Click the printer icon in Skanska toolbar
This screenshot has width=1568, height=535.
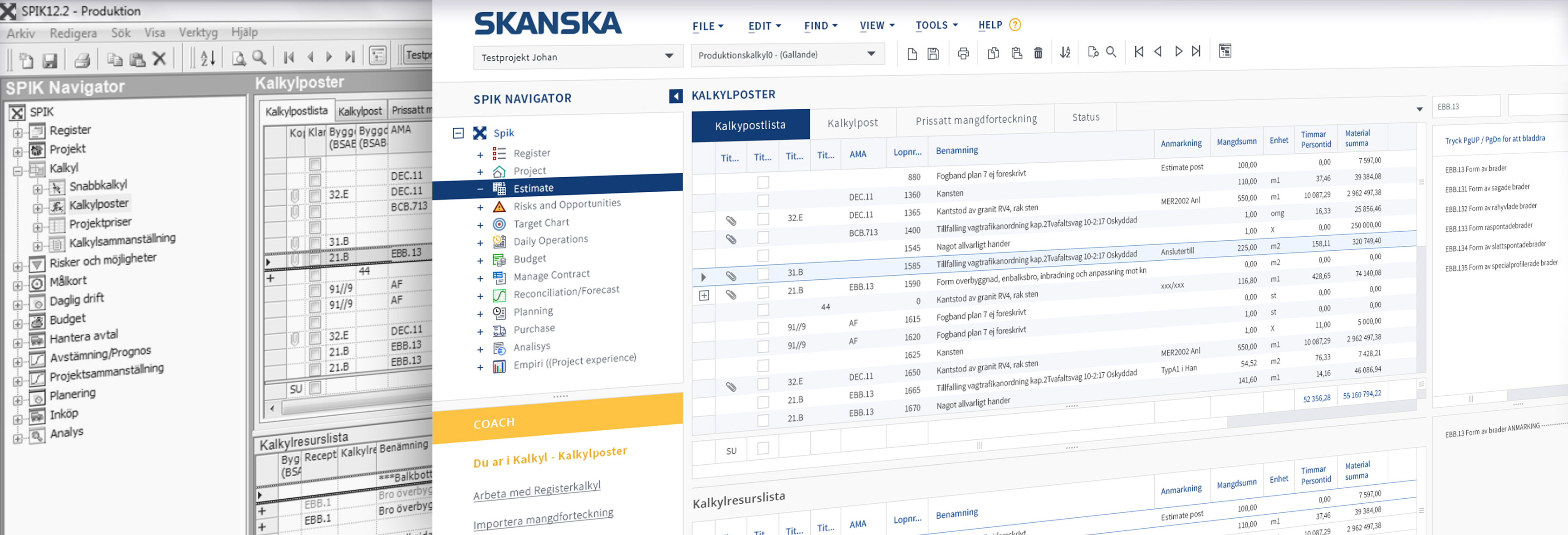[x=963, y=53]
